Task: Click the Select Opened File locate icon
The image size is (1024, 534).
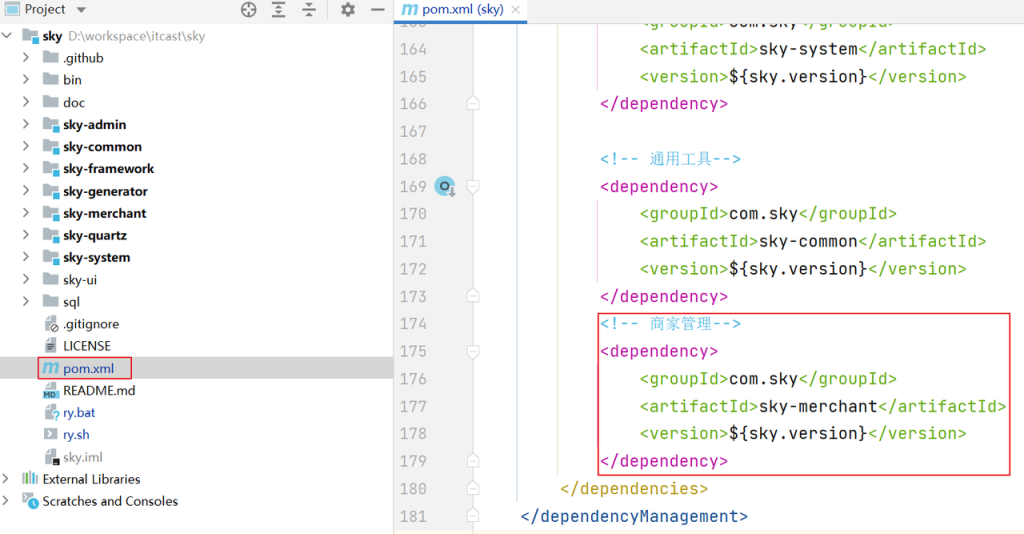Action: click(x=249, y=10)
